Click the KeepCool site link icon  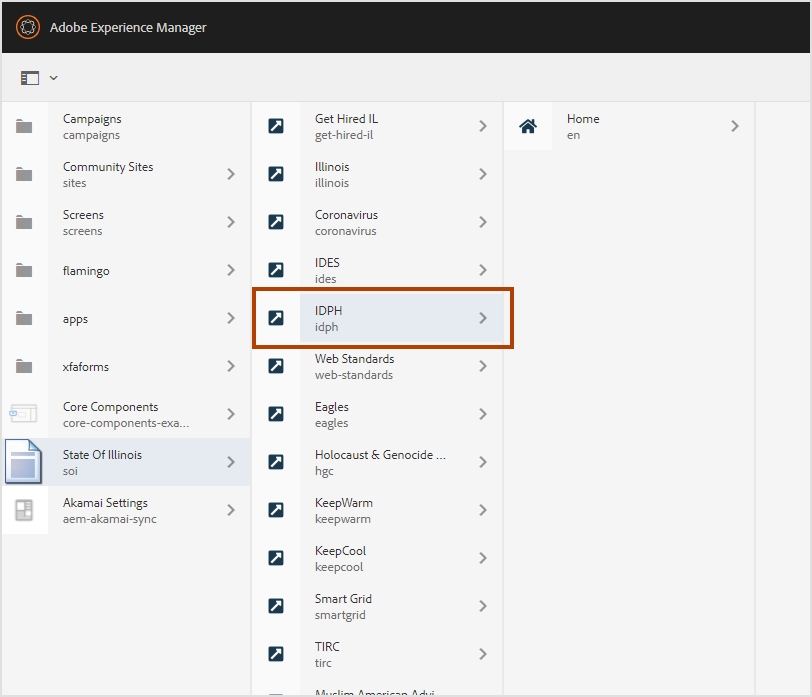click(276, 558)
